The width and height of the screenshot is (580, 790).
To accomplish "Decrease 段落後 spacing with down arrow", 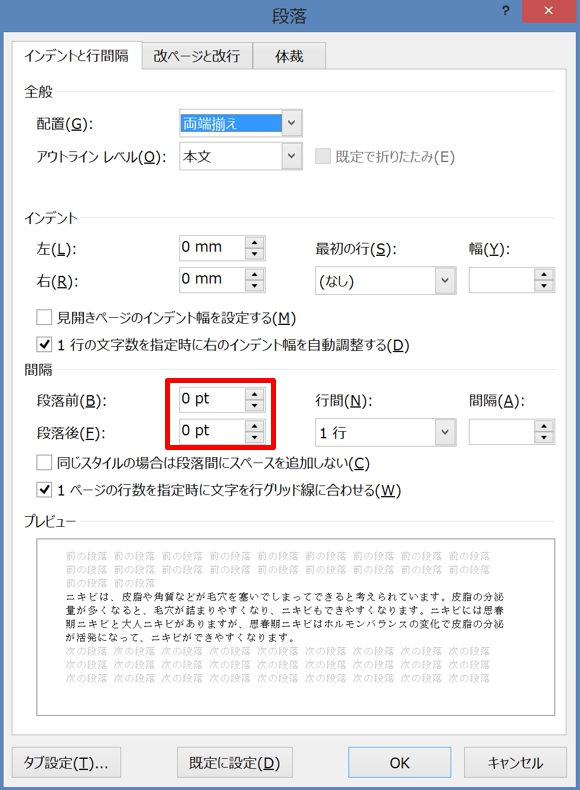I will click(254, 437).
